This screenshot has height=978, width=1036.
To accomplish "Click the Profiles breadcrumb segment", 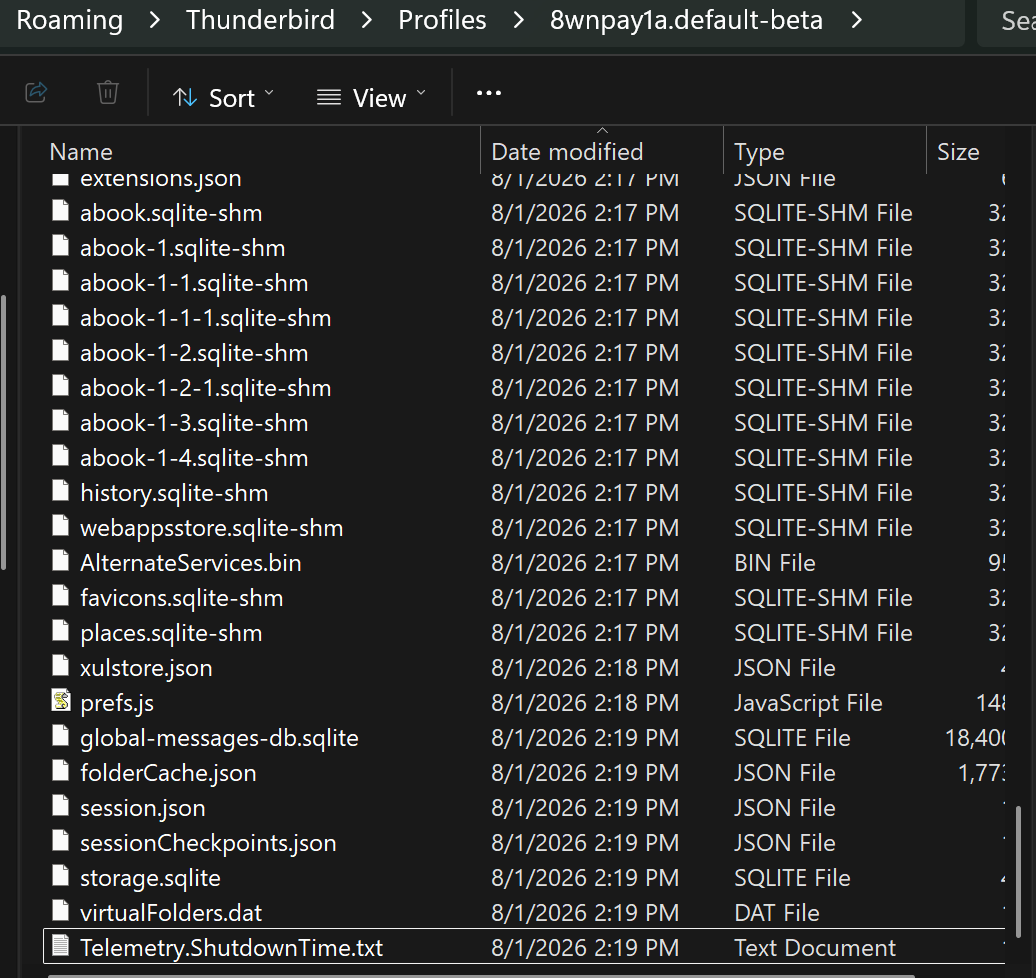I will coord(442,20).
